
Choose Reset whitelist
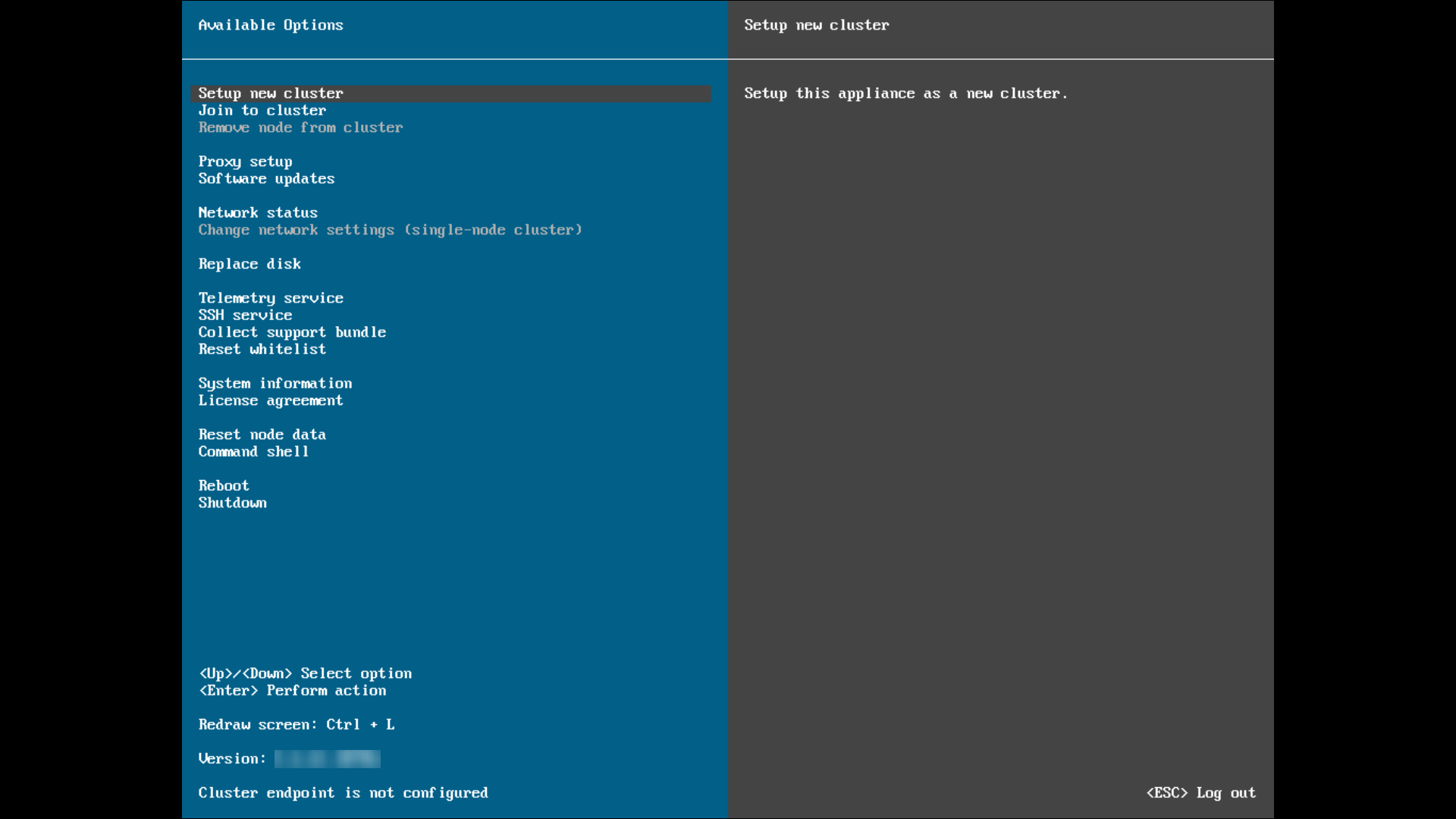[262, 350]
